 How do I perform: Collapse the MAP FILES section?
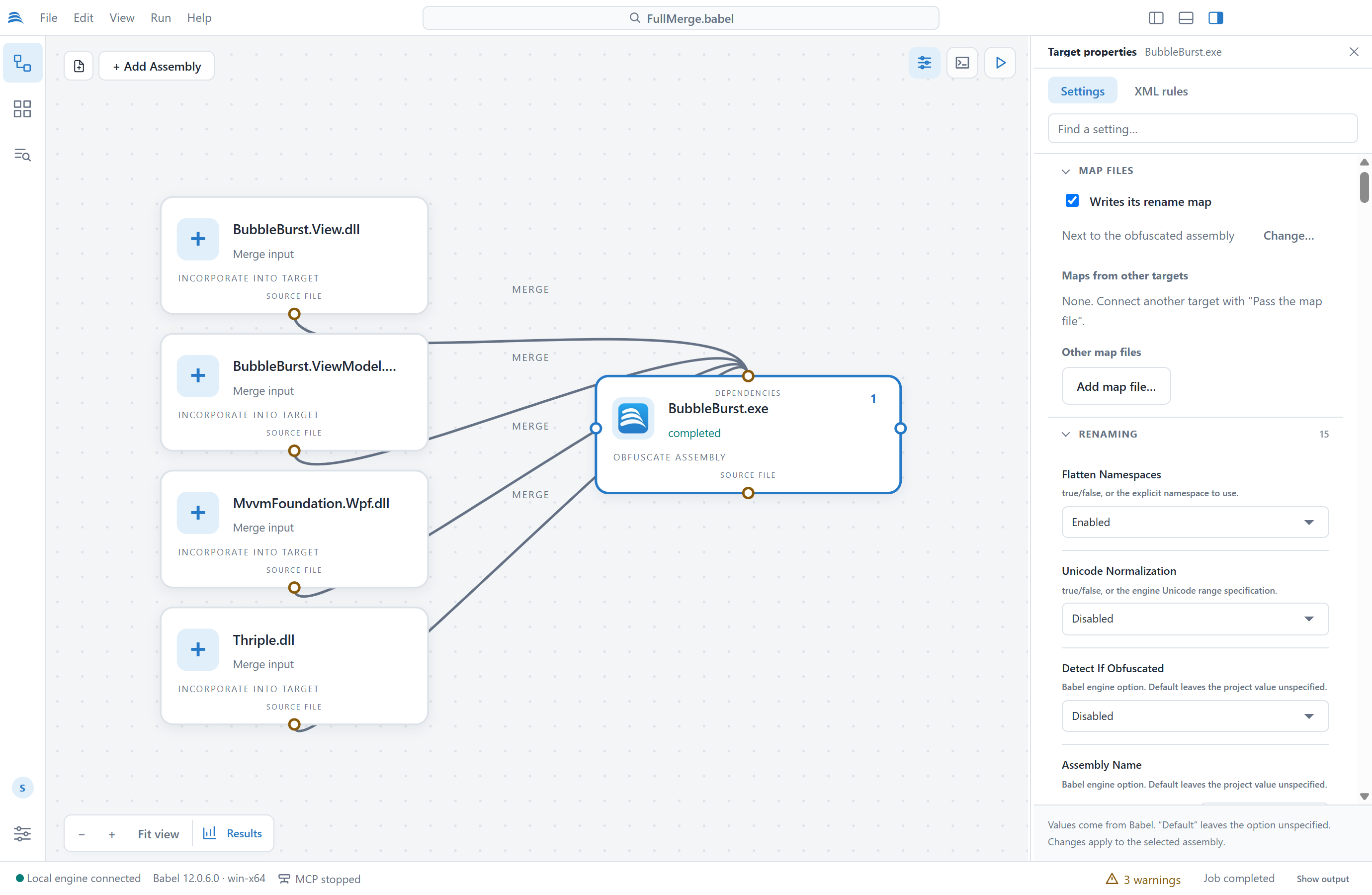coord(1066,171)
